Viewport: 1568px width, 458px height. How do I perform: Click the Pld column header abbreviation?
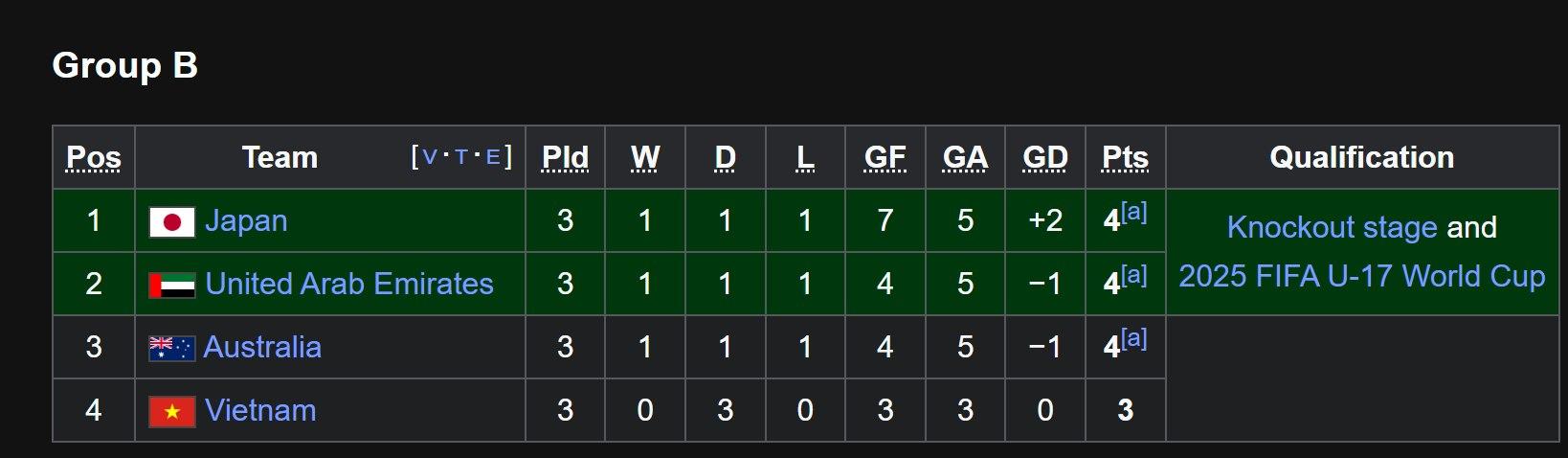(565, 158)
